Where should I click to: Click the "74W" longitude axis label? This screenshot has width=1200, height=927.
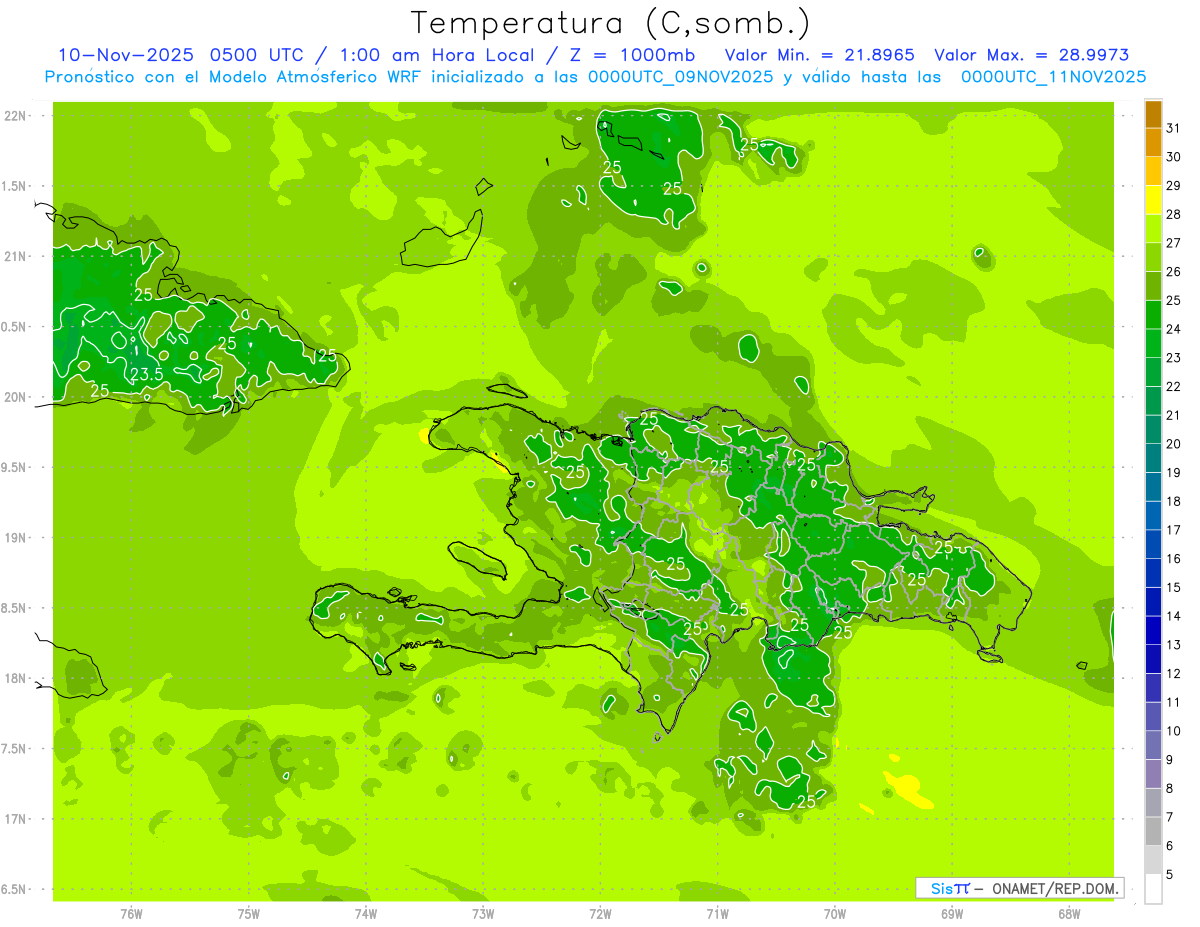point(366,914)
